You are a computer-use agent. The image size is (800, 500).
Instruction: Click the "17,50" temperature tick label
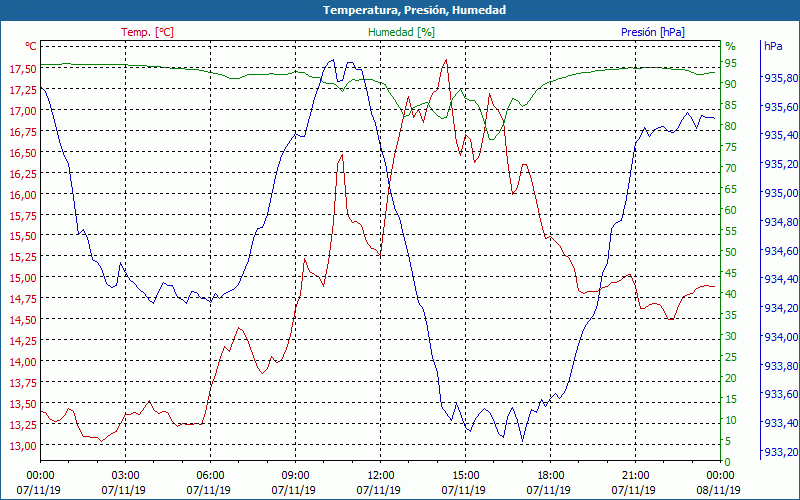[23, 69]
